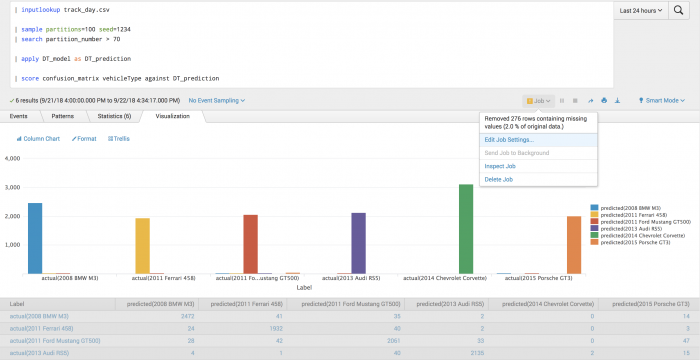Screen dimensions: 700x360
Task: Switch to the Patterns tab
Action: [63, 116]
